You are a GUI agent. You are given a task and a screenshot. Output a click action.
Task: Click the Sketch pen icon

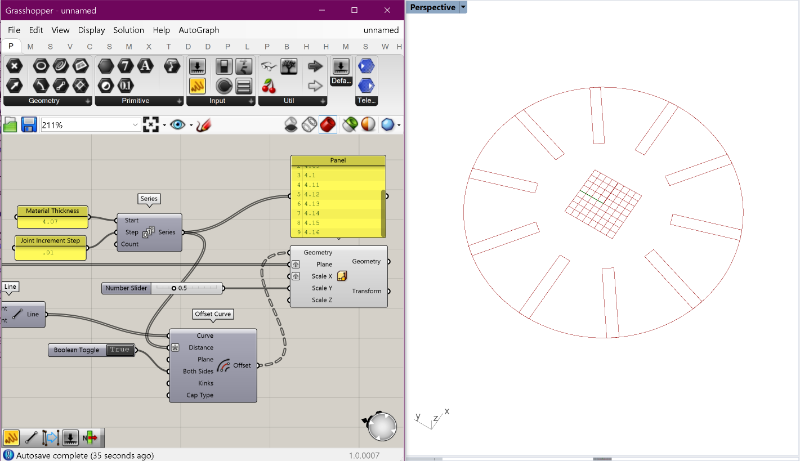point(204,124)
